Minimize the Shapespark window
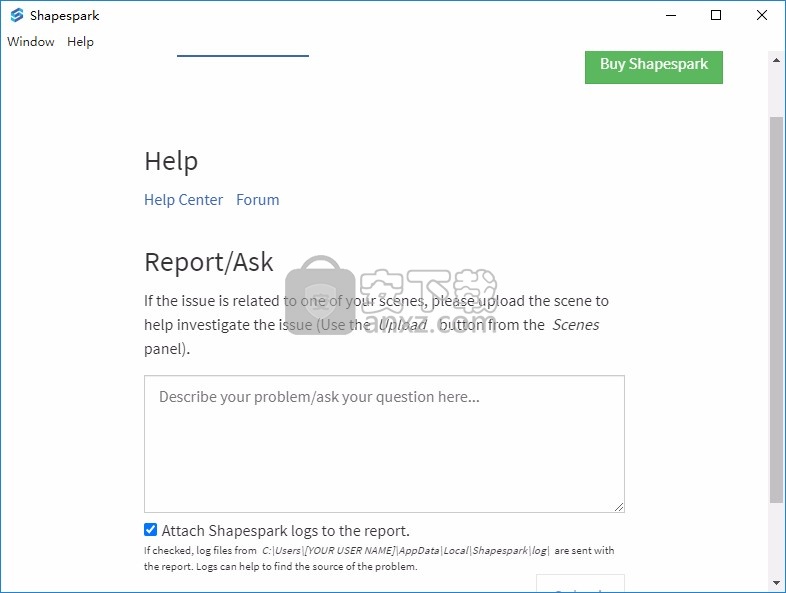Image resolution: width=786 pixels, height=593 pixels. (x=671, y=15)
